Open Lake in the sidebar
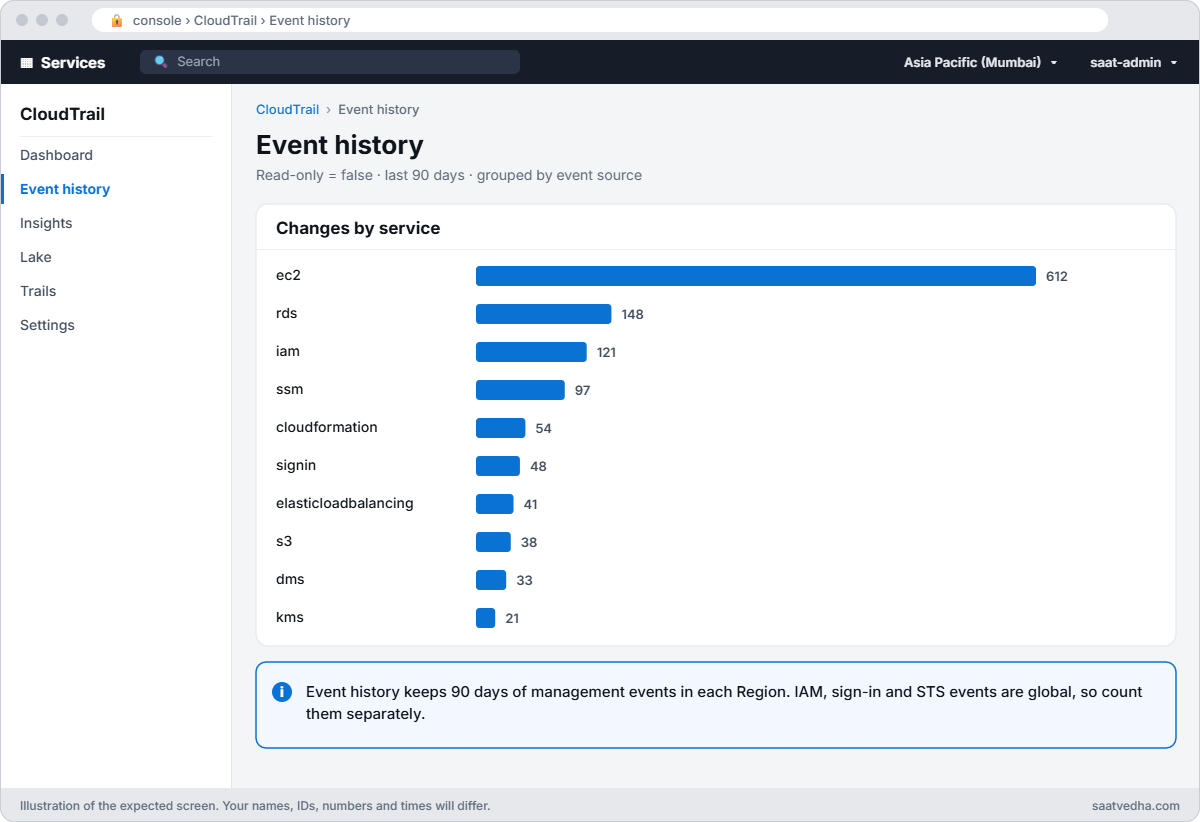The height and width of the screenshot is (822, 1200). 36,257
